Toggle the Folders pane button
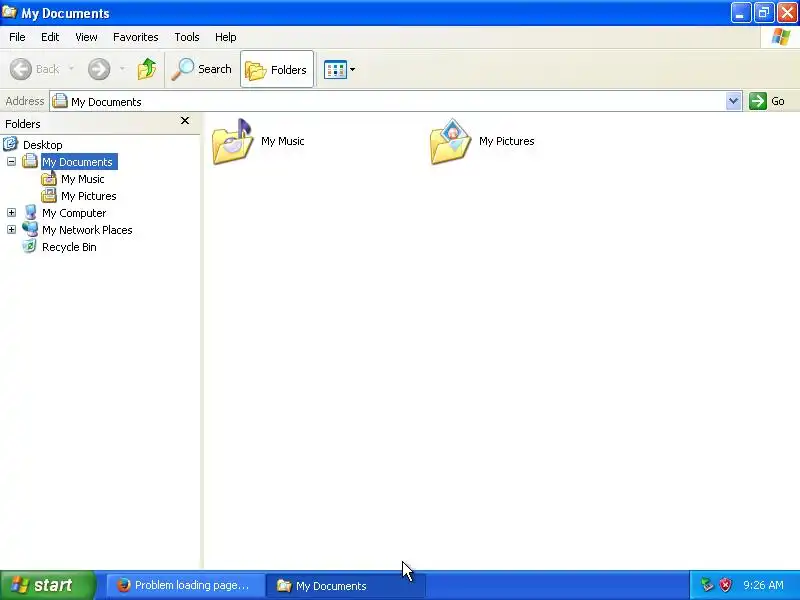The height and width of the screenshot is (600, 800). (277, 69)
